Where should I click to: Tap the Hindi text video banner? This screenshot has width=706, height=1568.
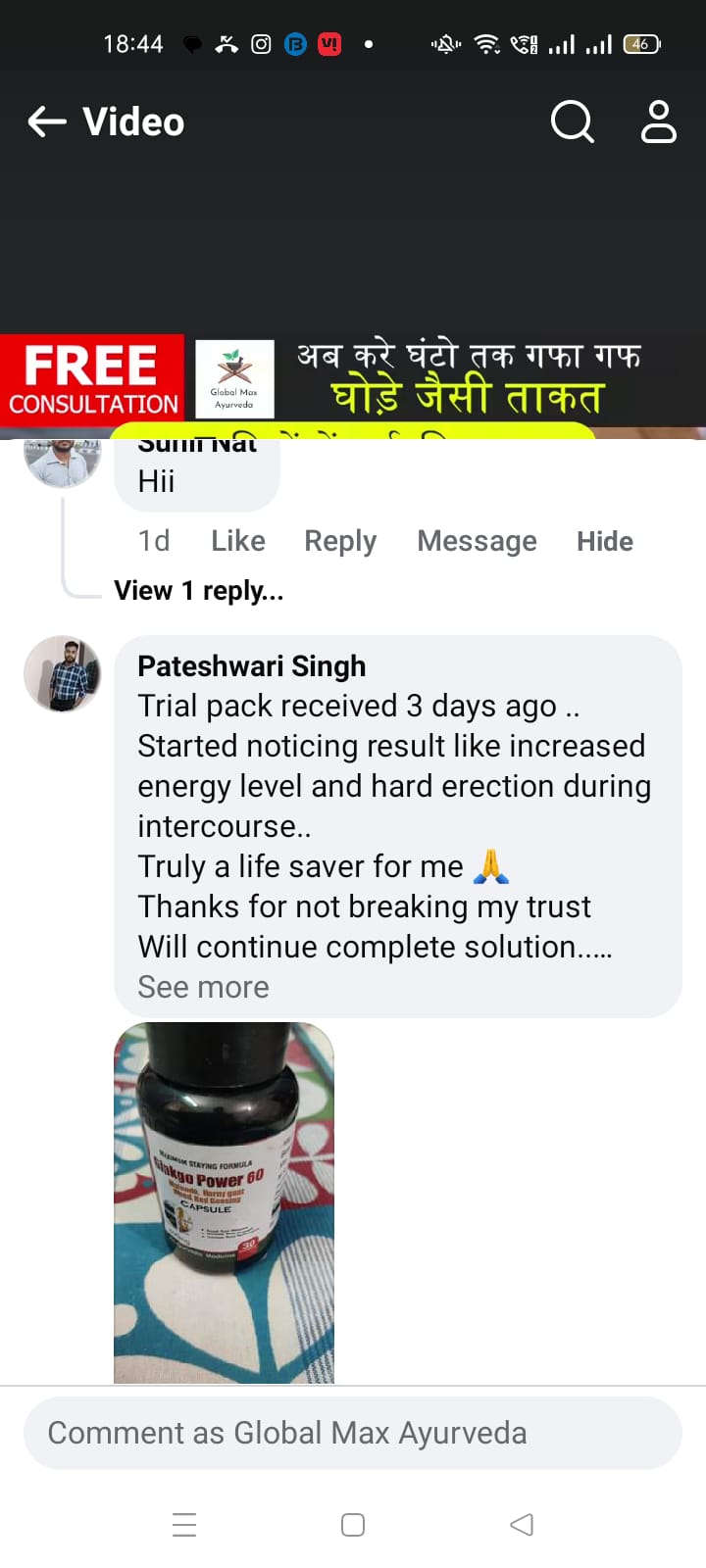(x=468, y=379)
